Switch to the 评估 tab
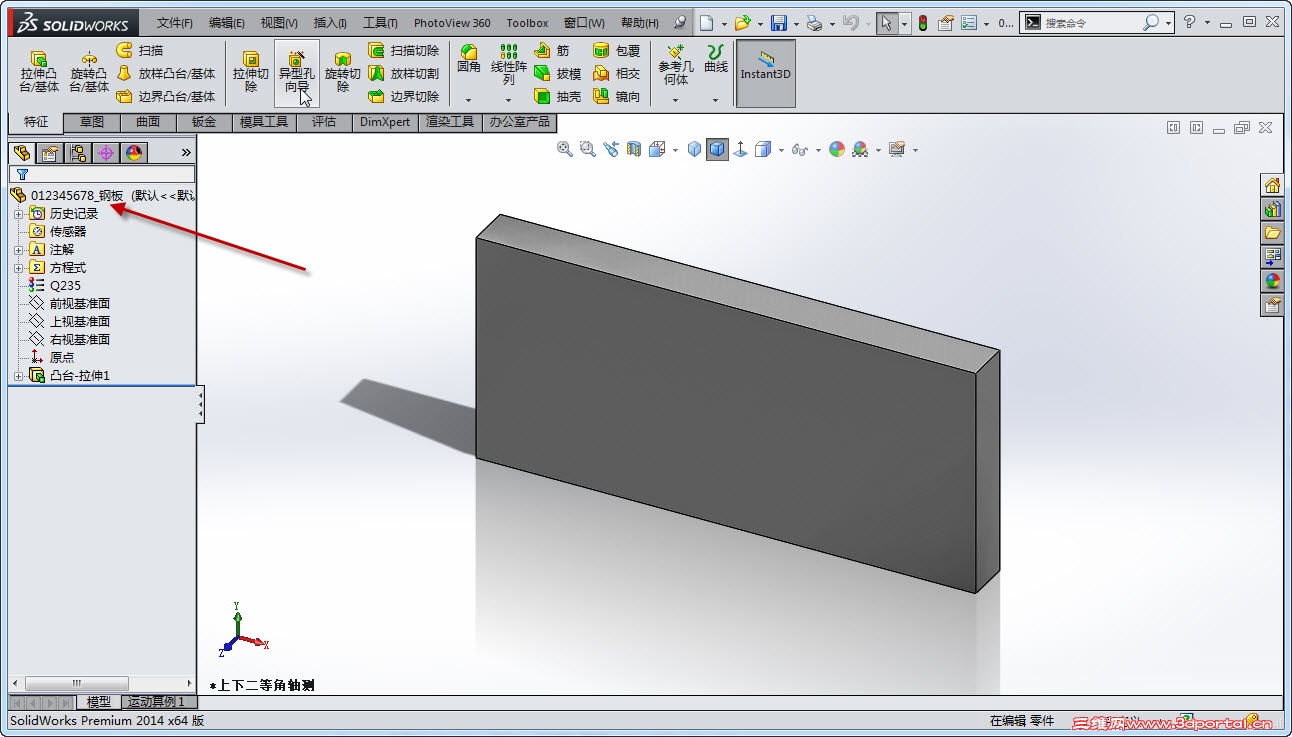This screenshot has width=1292, height=737. coord(324,122)
